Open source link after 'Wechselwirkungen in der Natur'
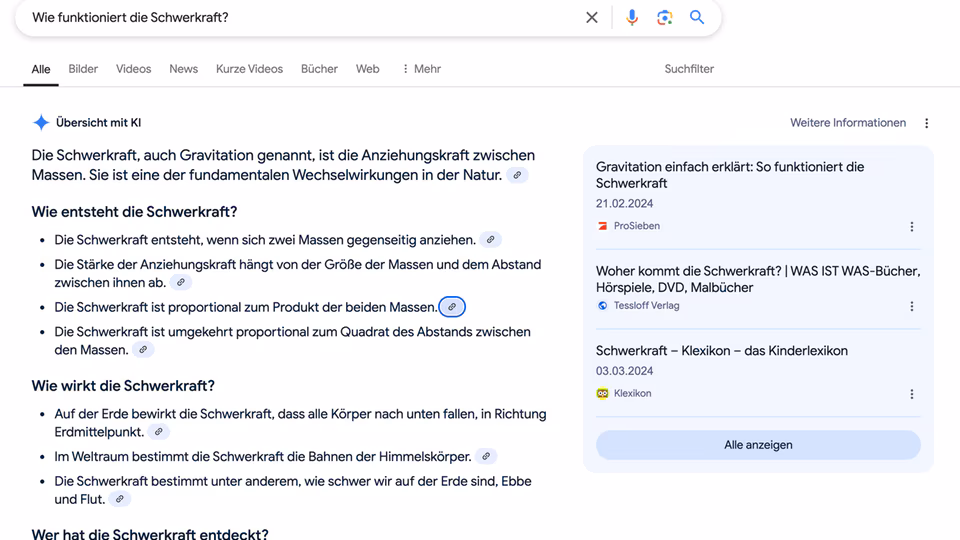The height and width of the screenshot is (540, 960). pos(517,175)
